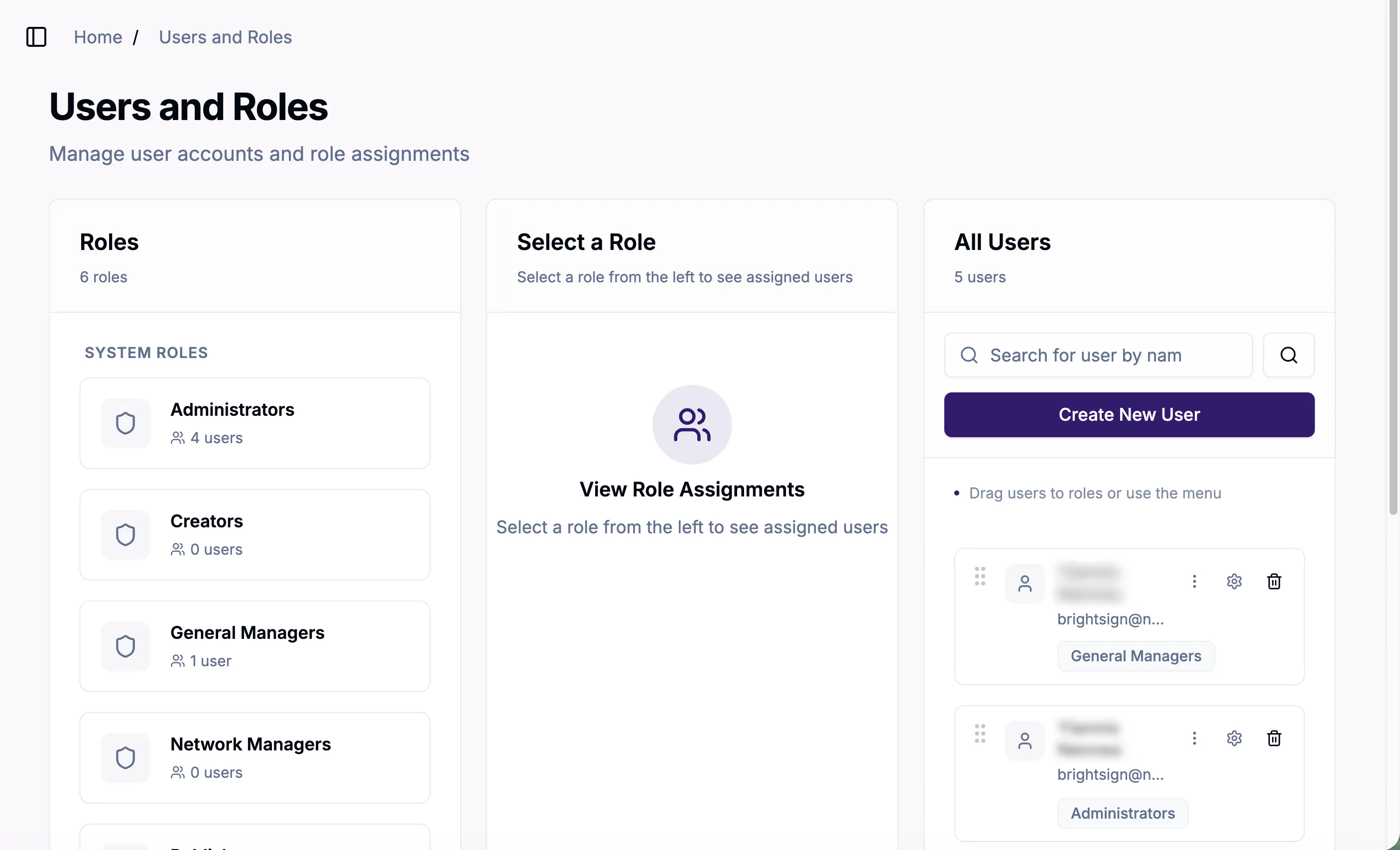Click the '6 roles' text

(104, 277)
